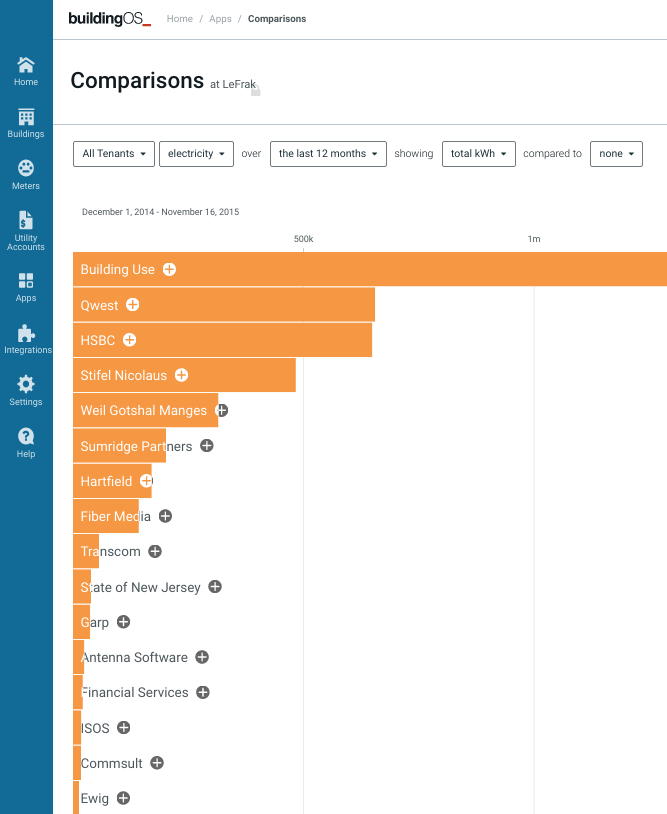Click the HSBC bar label

(98, 340)
